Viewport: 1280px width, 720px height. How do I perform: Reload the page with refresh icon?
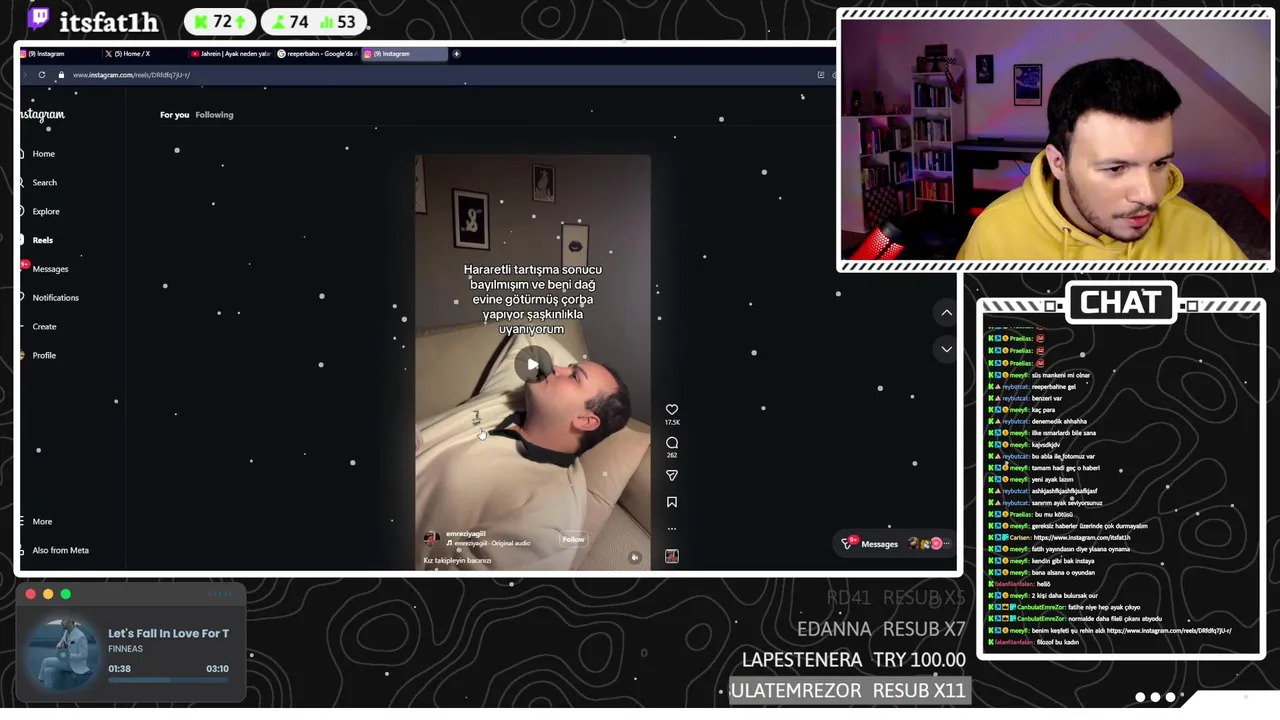[41, 75]
